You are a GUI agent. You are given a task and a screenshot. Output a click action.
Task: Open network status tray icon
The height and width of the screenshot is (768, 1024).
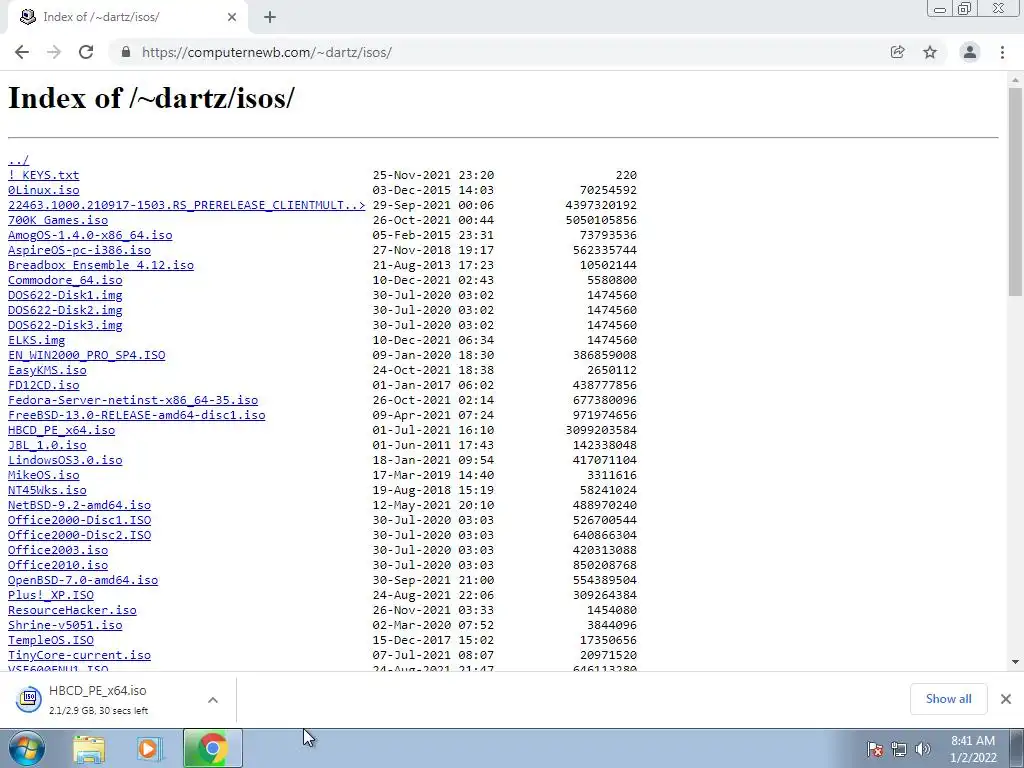tap(899, 749)
